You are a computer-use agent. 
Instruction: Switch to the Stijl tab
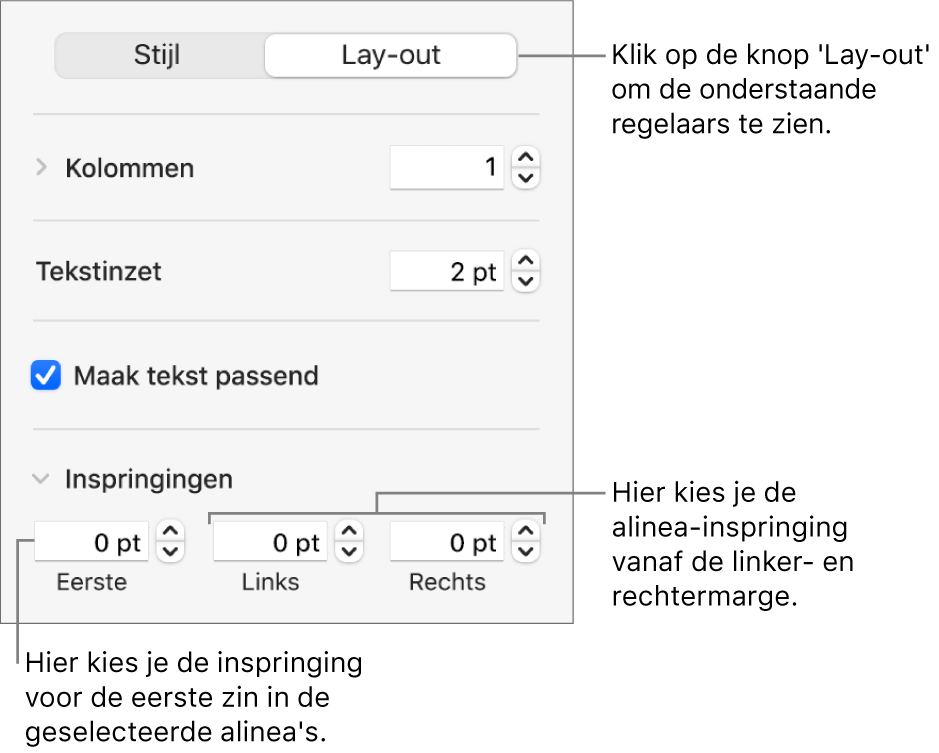[x=158, y=55]
